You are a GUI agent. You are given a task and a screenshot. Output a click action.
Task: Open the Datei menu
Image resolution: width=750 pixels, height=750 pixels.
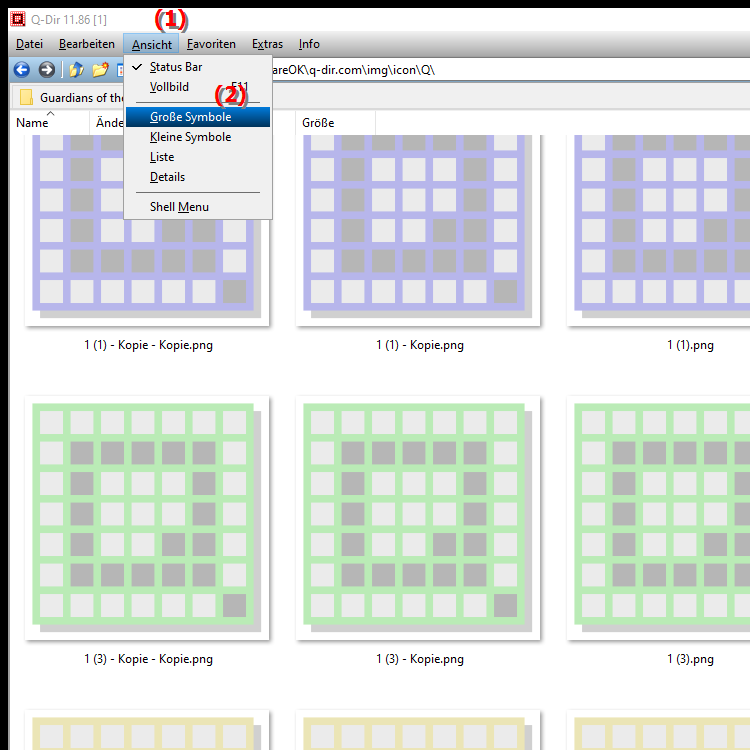29,44
